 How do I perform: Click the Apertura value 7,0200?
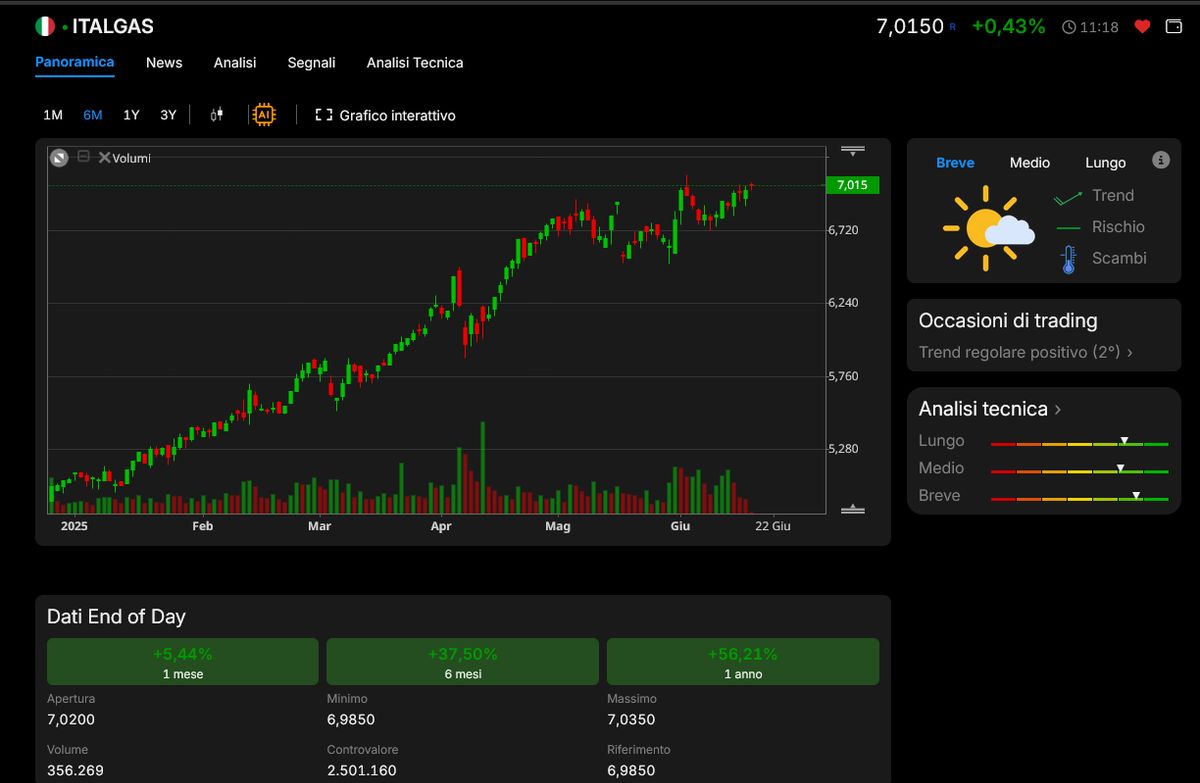[71, 720]
